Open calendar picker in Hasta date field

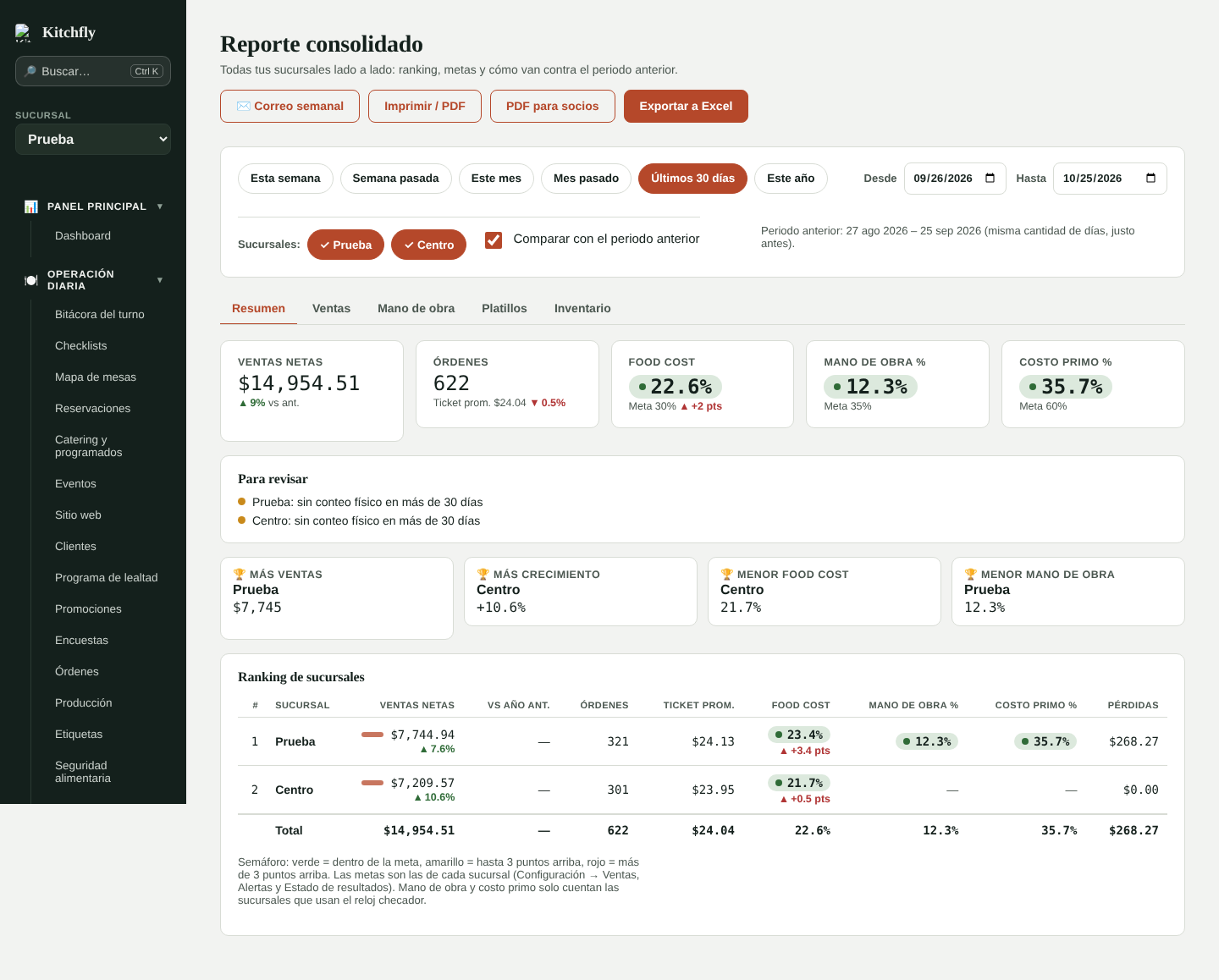click(1150, 179)
